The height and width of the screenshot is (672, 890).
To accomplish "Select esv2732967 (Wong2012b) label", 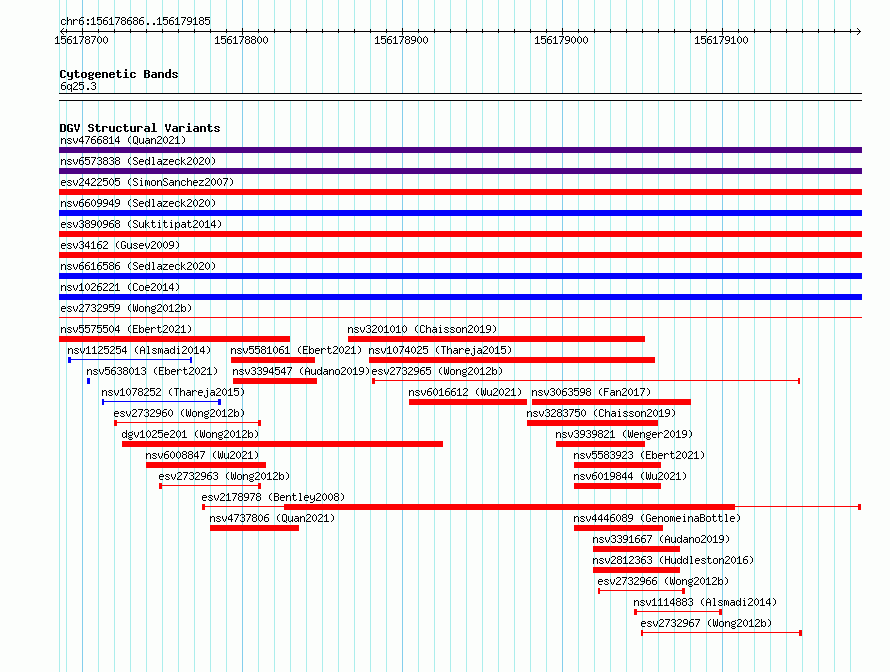I will [706, 623].
